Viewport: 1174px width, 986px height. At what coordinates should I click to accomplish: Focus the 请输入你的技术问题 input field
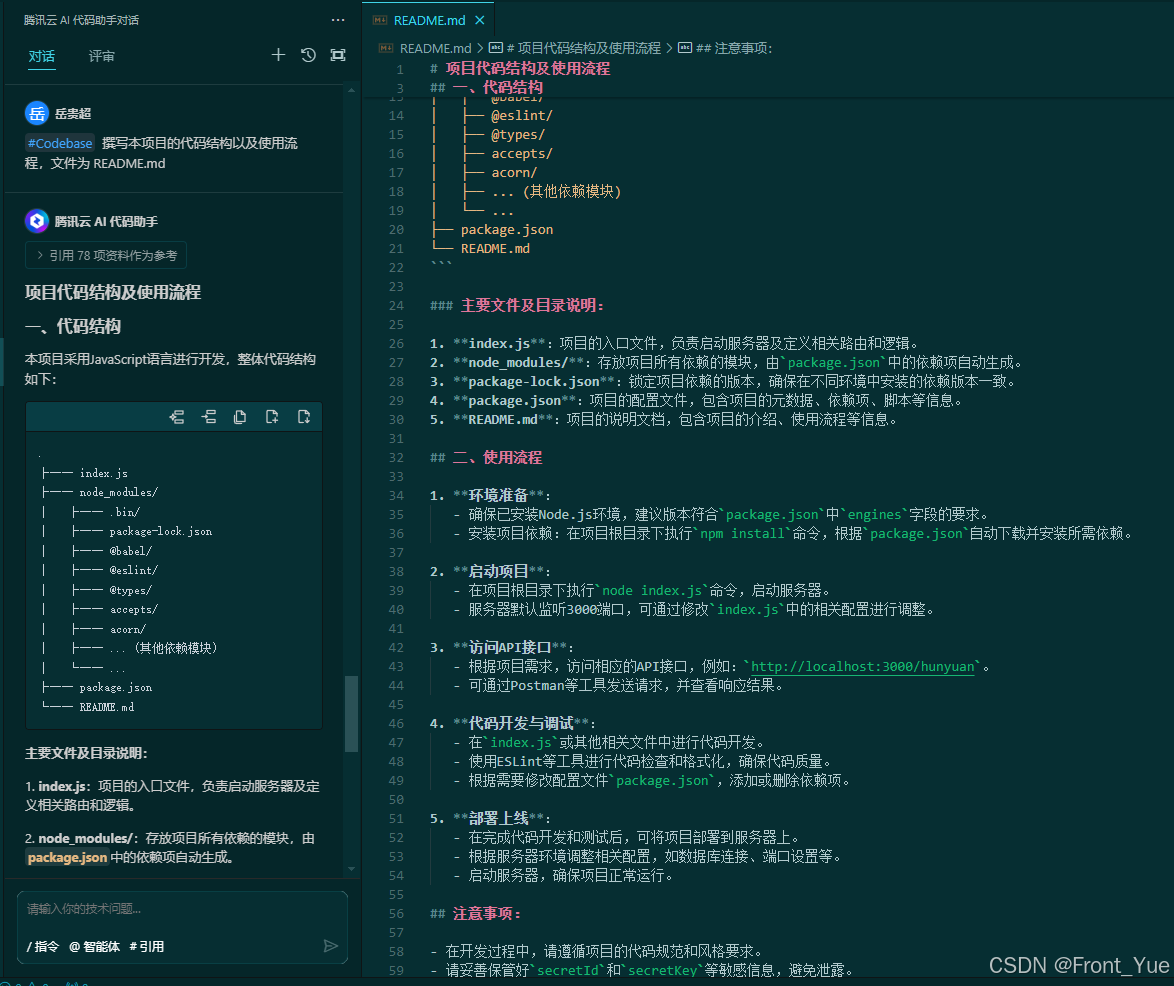pyautogui.click(x=182, y=910)
